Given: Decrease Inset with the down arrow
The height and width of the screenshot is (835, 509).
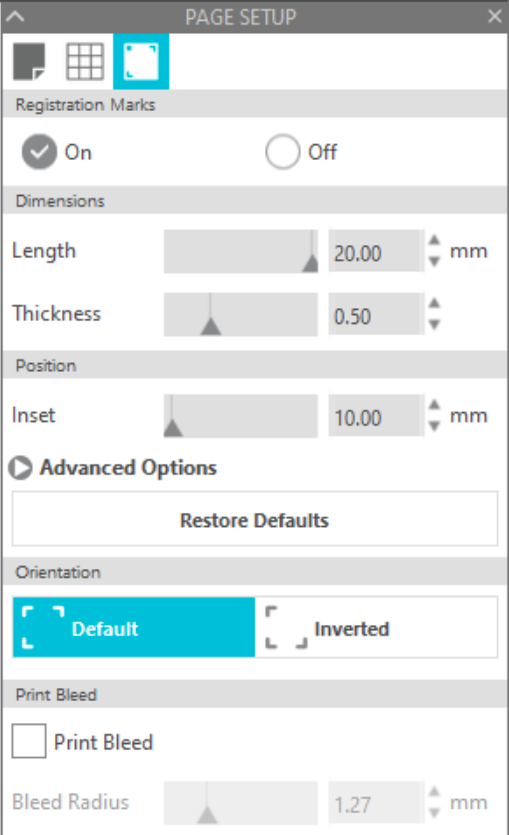Looking at the screenshot, I should [x=434, y=426].
